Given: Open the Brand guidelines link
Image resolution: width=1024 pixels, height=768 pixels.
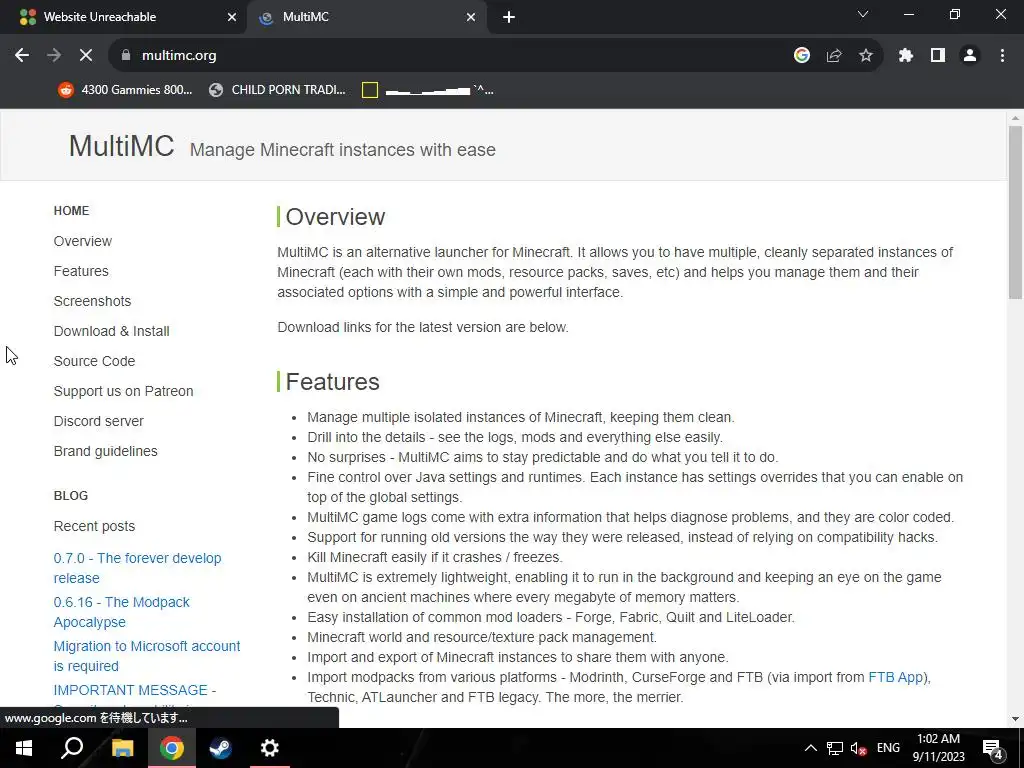Looking at the screenshot, I should (x=105, y=451).
